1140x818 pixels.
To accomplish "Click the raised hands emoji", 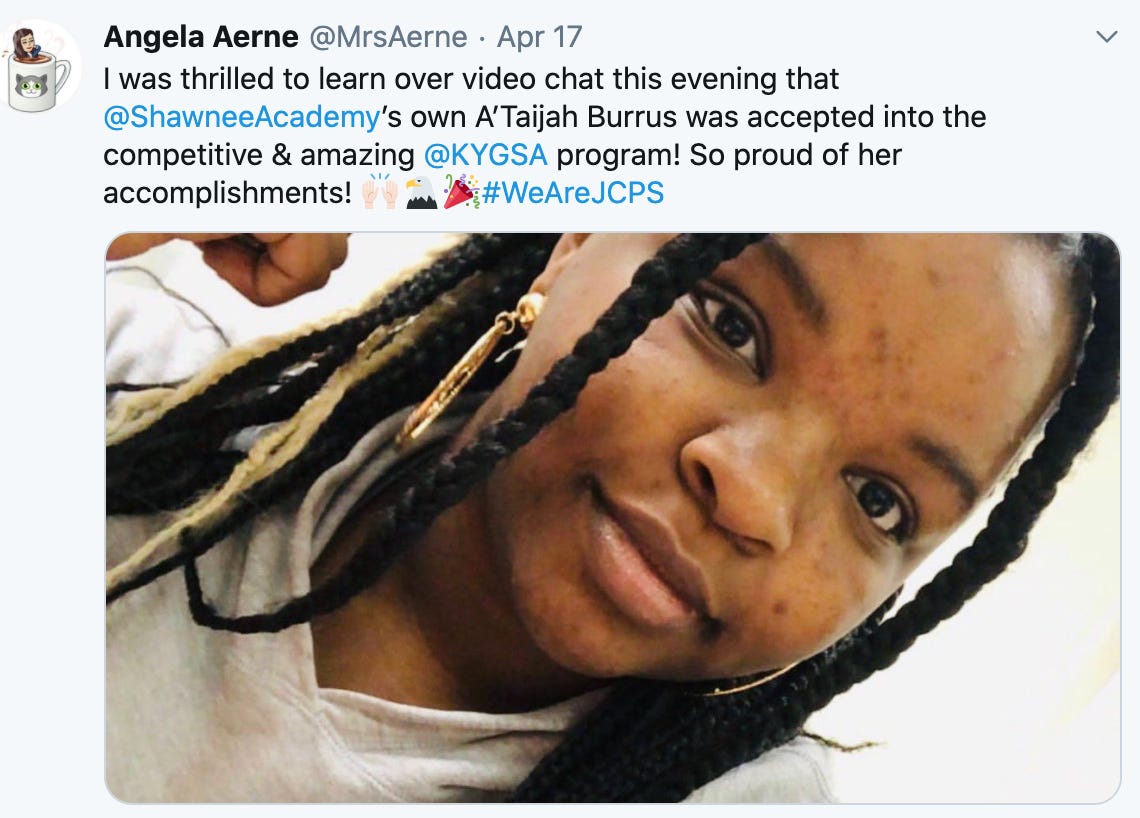I will point(380,193).
